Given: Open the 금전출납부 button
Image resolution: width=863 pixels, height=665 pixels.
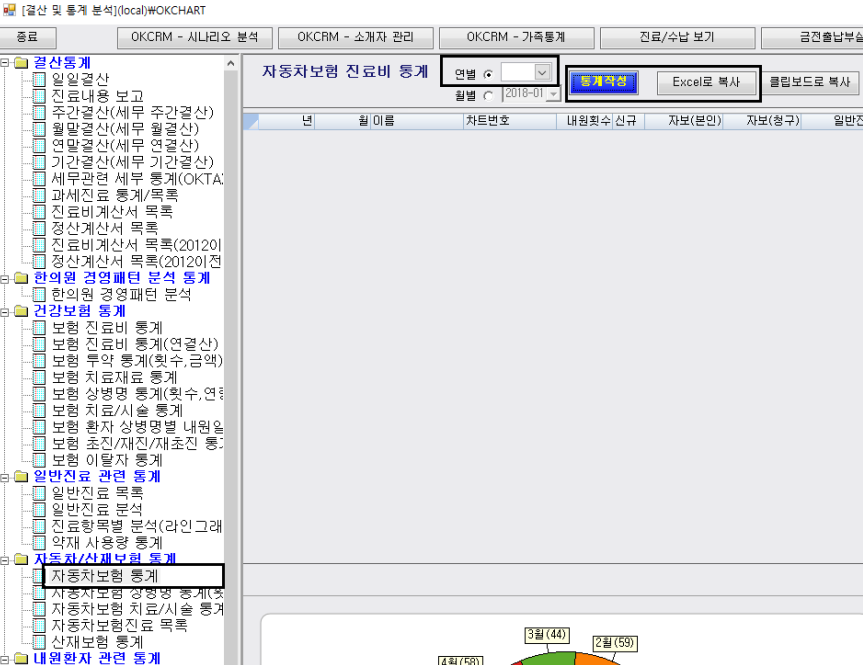Looking at the screenshot, I should tap(812, 37).
